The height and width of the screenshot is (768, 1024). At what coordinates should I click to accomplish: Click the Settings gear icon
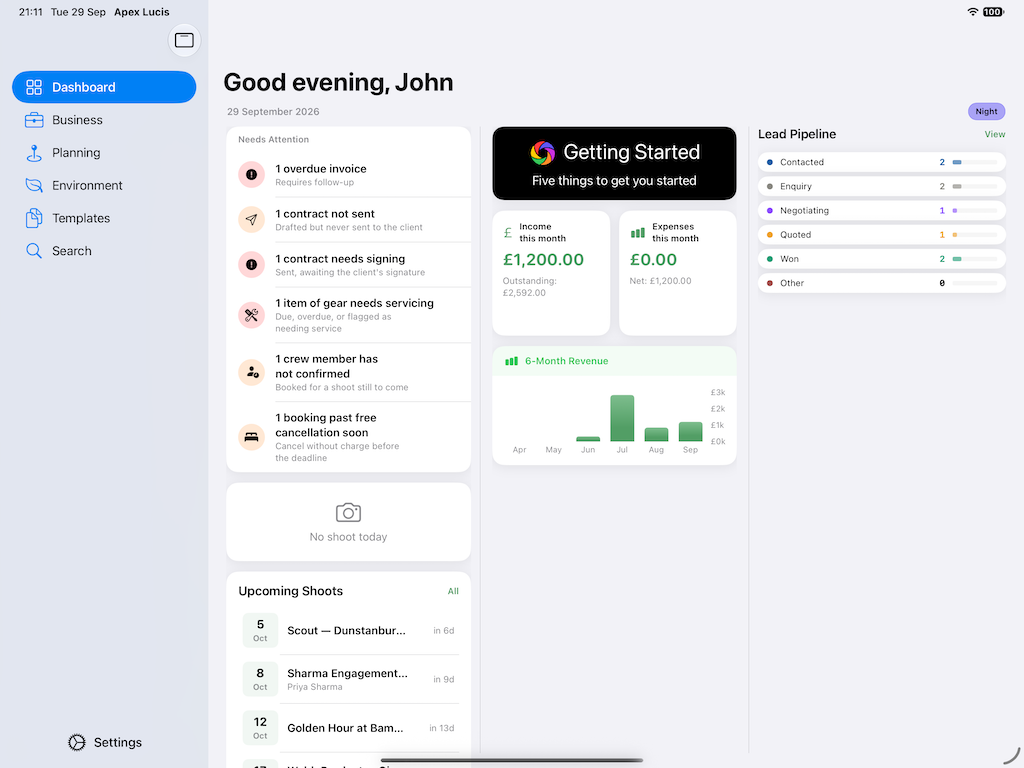[76, 743]
